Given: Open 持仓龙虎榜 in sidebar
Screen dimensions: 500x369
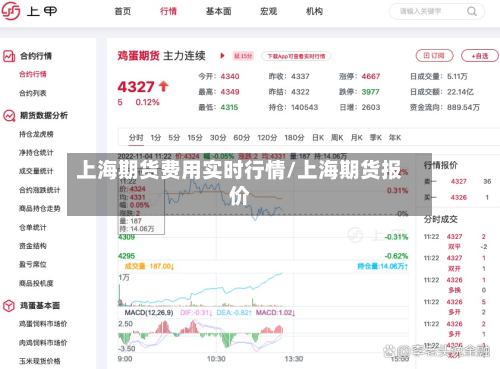Looking at the screenshot, I should (36, 134).
